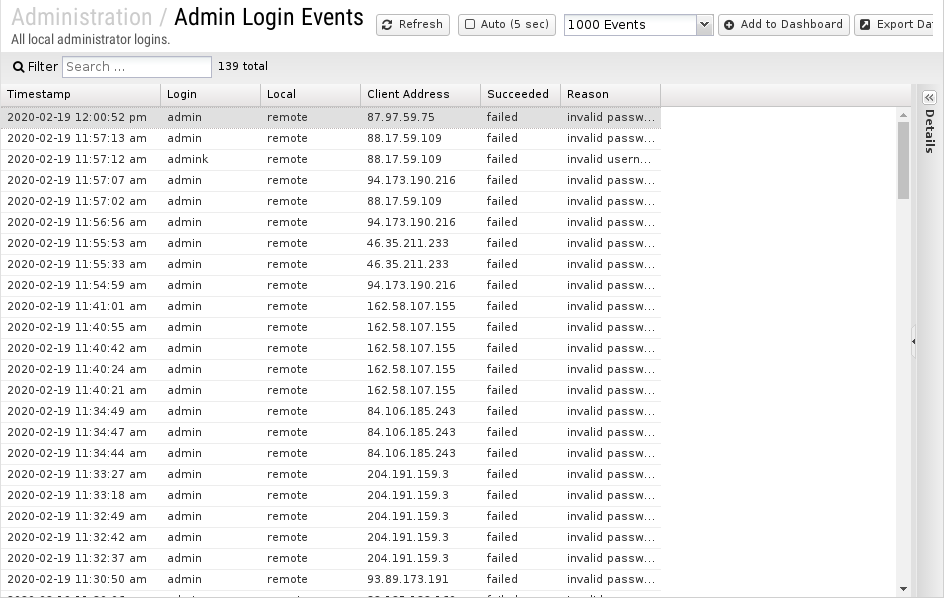
Task: Select row with timestamp 11:57:13 am
Action: 331,139
